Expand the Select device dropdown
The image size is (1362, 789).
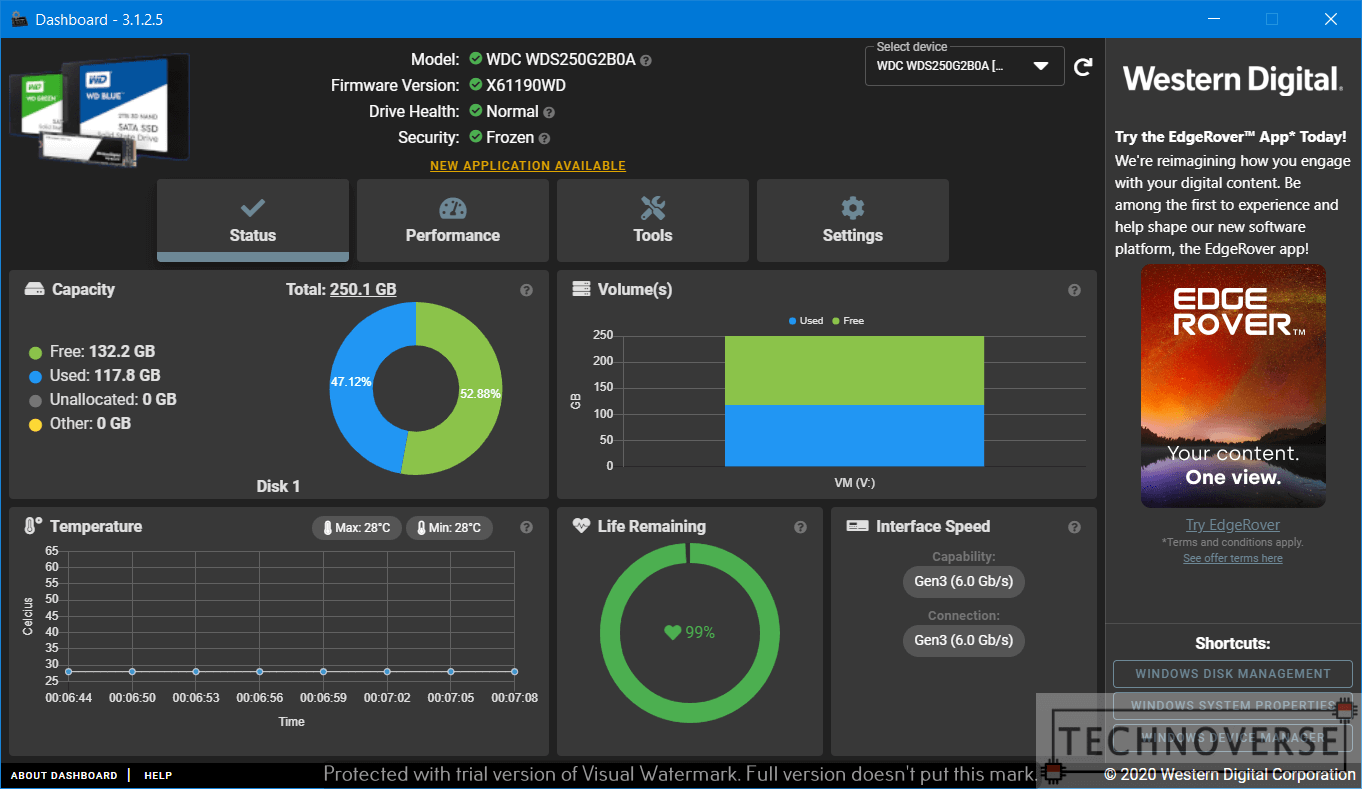pos(965,66)
